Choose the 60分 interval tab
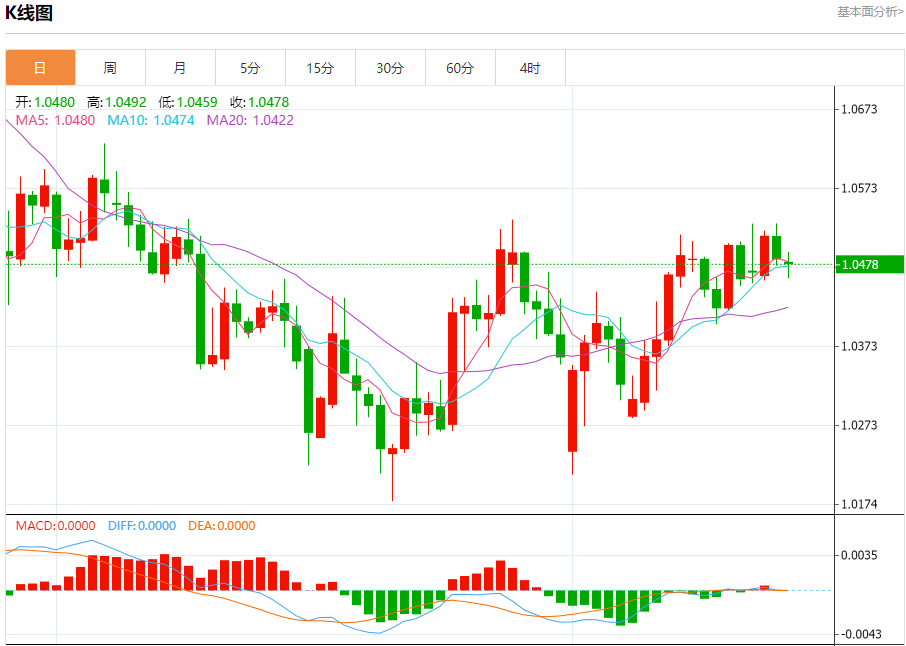906x646 pixels. pyautogui.click(x=460, y=68)
